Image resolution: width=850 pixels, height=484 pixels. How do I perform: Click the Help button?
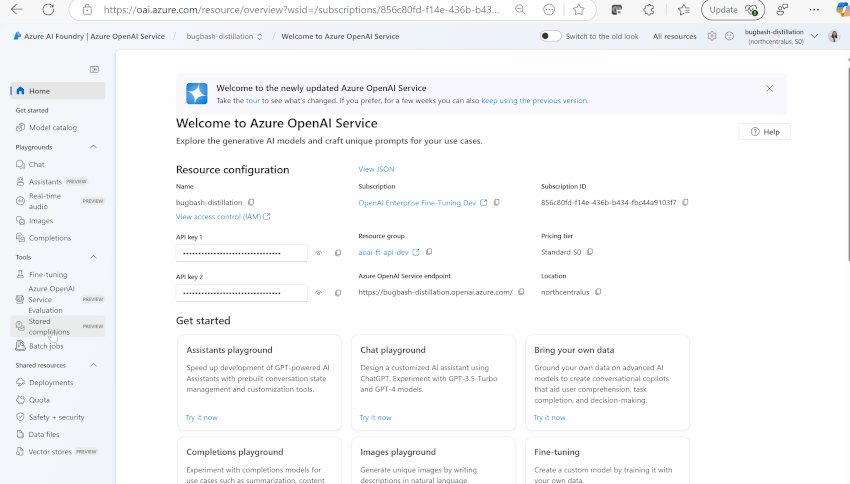click(764, 132)
